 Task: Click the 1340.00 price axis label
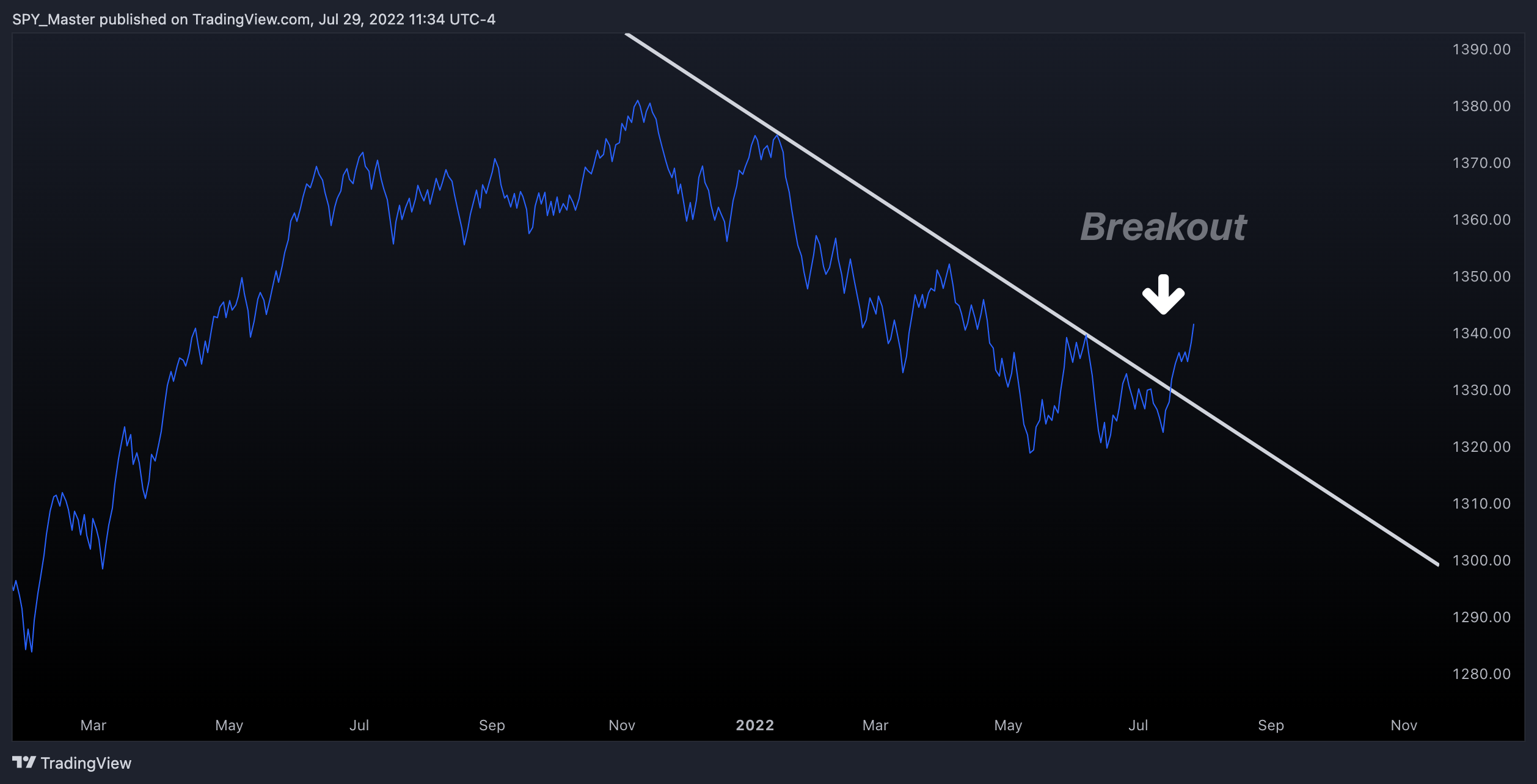click(1481, 333)
